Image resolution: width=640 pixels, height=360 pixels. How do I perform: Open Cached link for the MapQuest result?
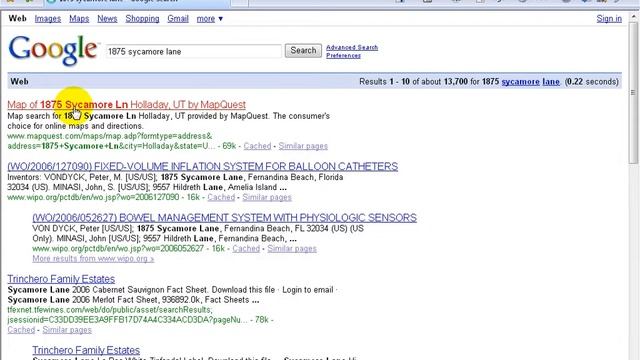pyautogui.click(x=257, y=146)
